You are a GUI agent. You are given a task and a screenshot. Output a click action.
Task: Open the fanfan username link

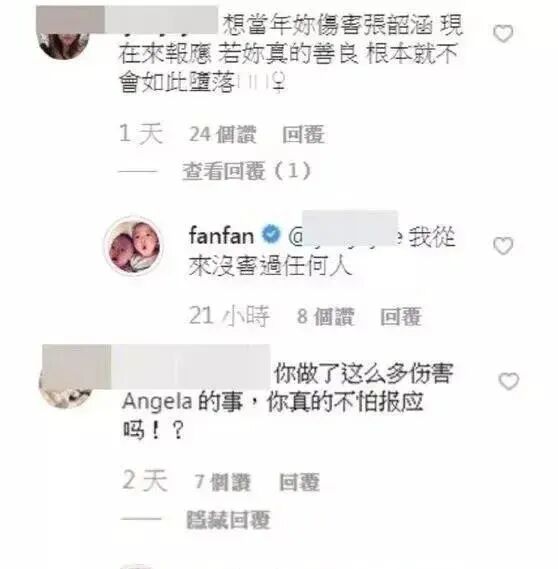[x=221, y=235]
